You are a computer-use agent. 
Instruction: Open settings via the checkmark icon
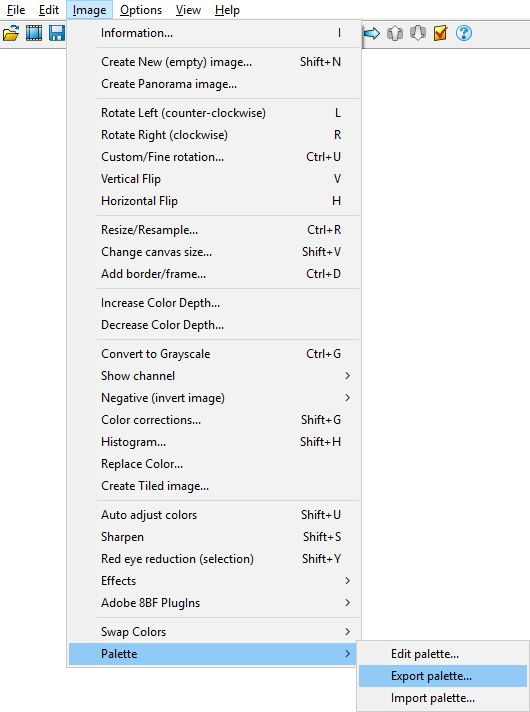440,33
